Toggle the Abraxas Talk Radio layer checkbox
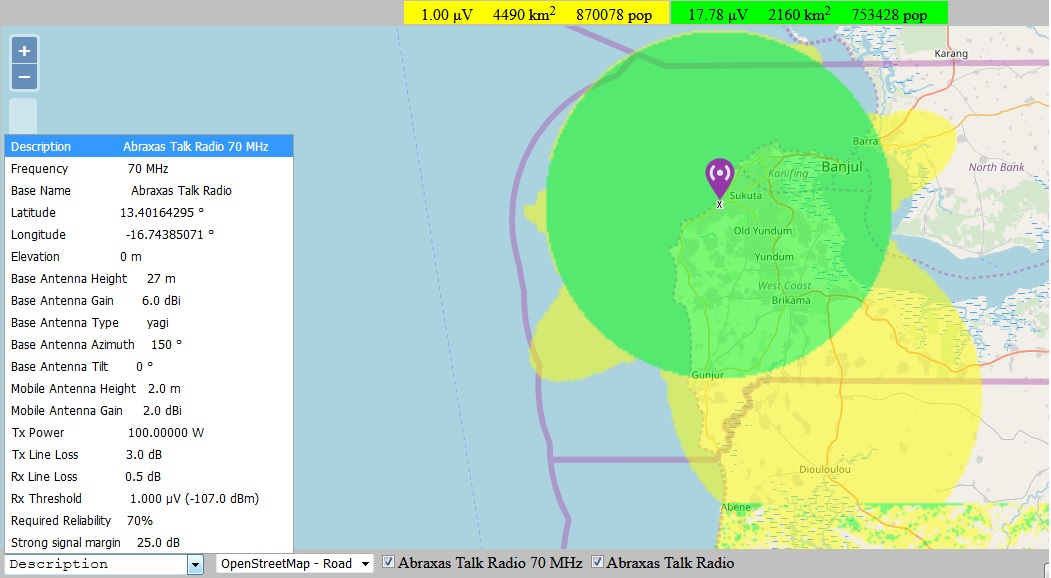Screen dimensions: 1051x578 click(598, 562)
